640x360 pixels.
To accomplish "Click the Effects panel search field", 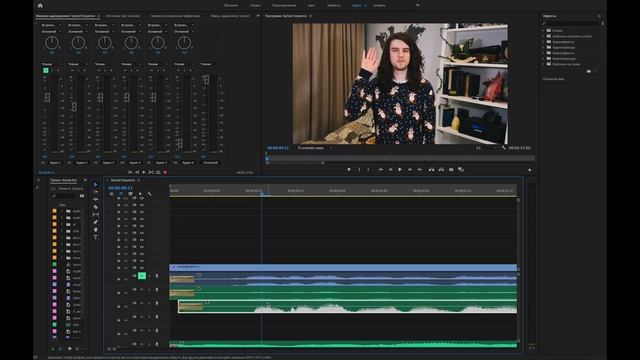I will coord(571,24).
